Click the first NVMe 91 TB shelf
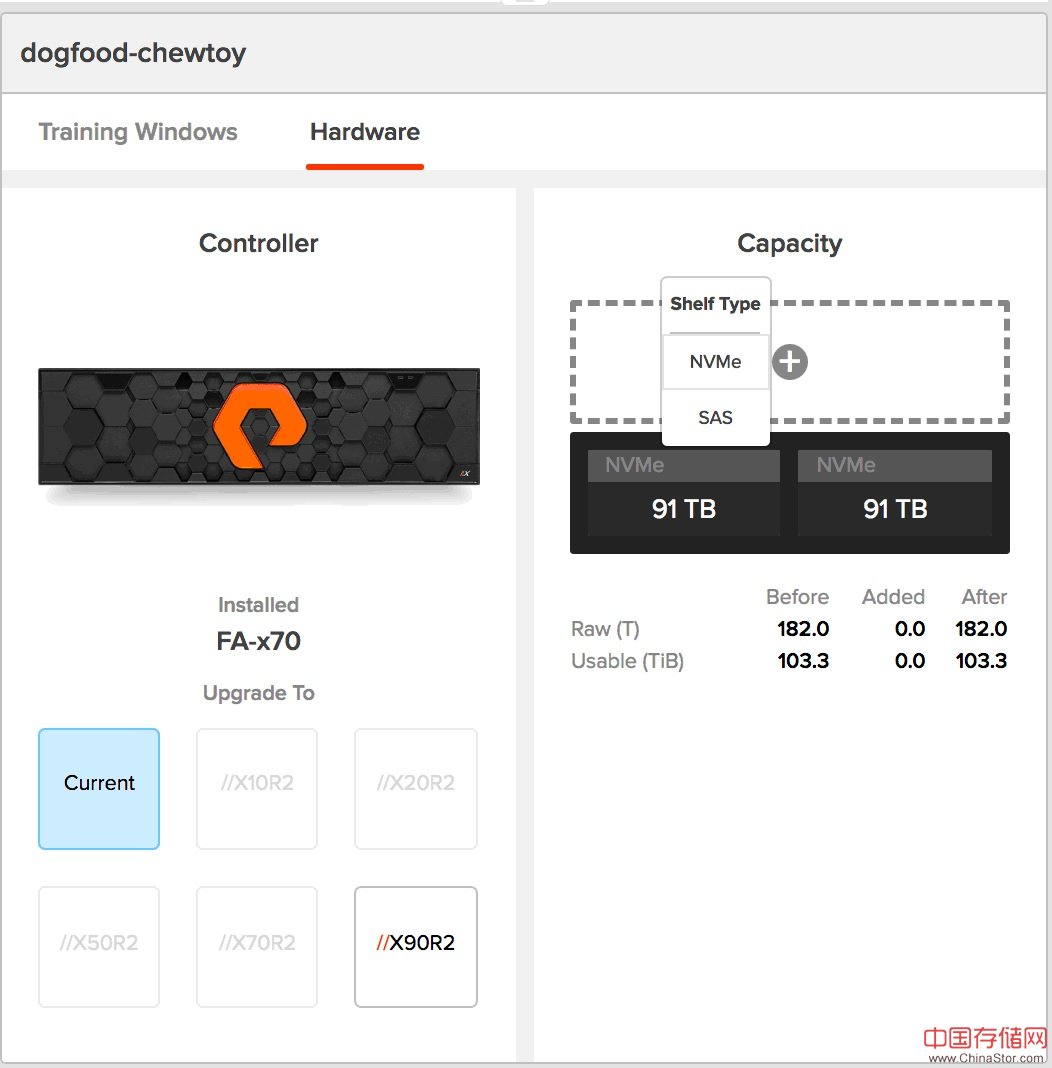 [x=684, y=494]
